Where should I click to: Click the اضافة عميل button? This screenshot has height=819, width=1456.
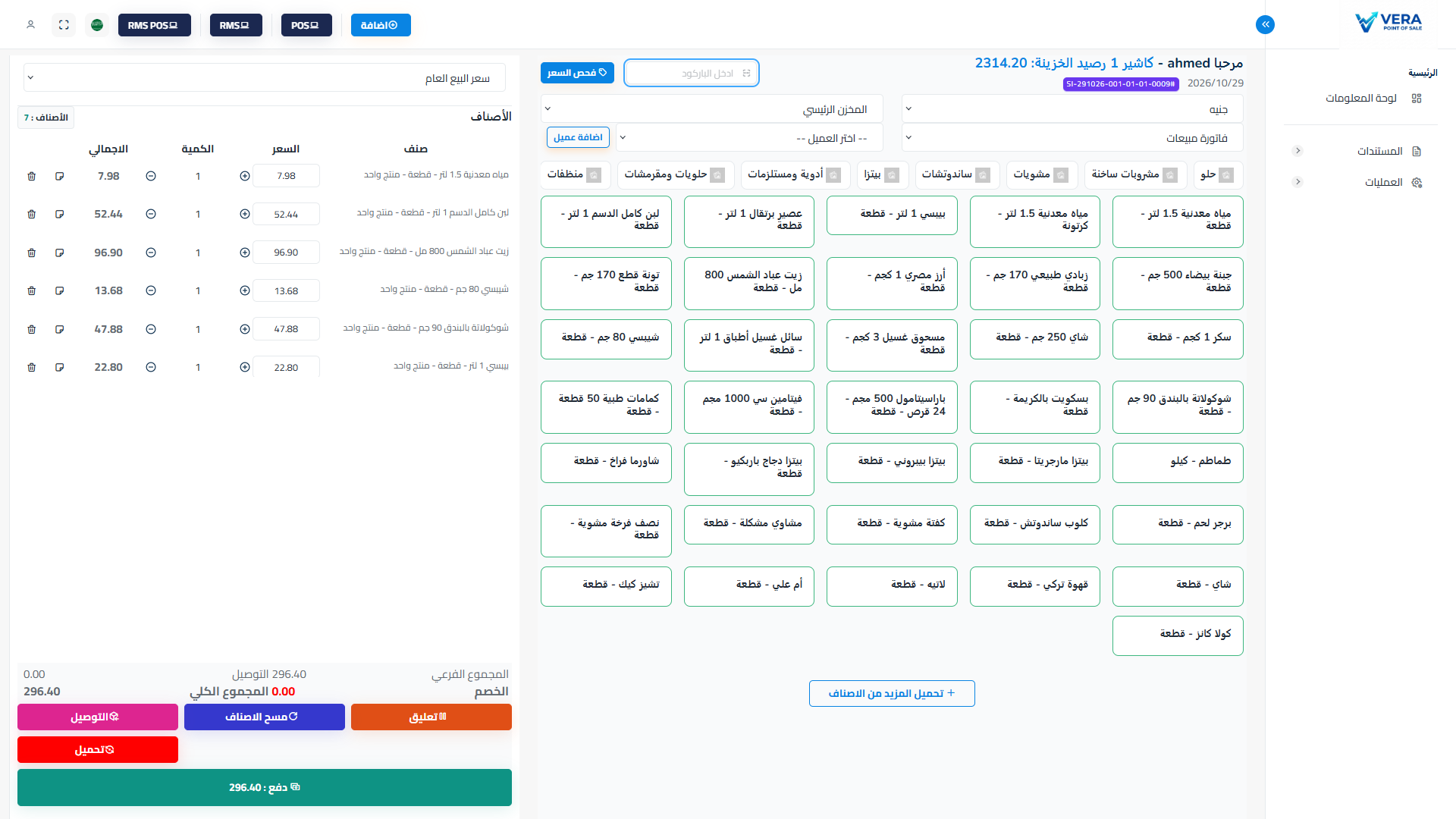pyautogui.click(x=578, y=137)
